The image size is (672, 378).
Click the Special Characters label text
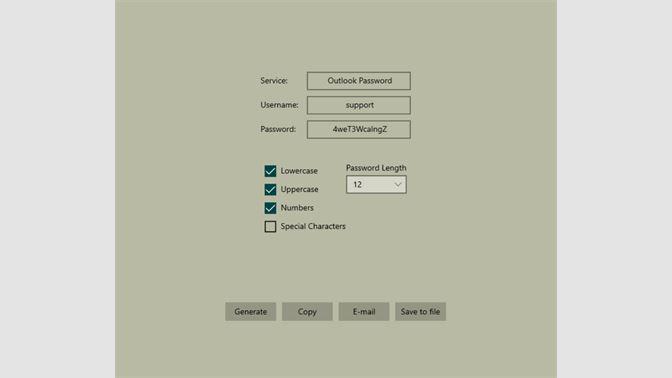[x=313, y=226]
